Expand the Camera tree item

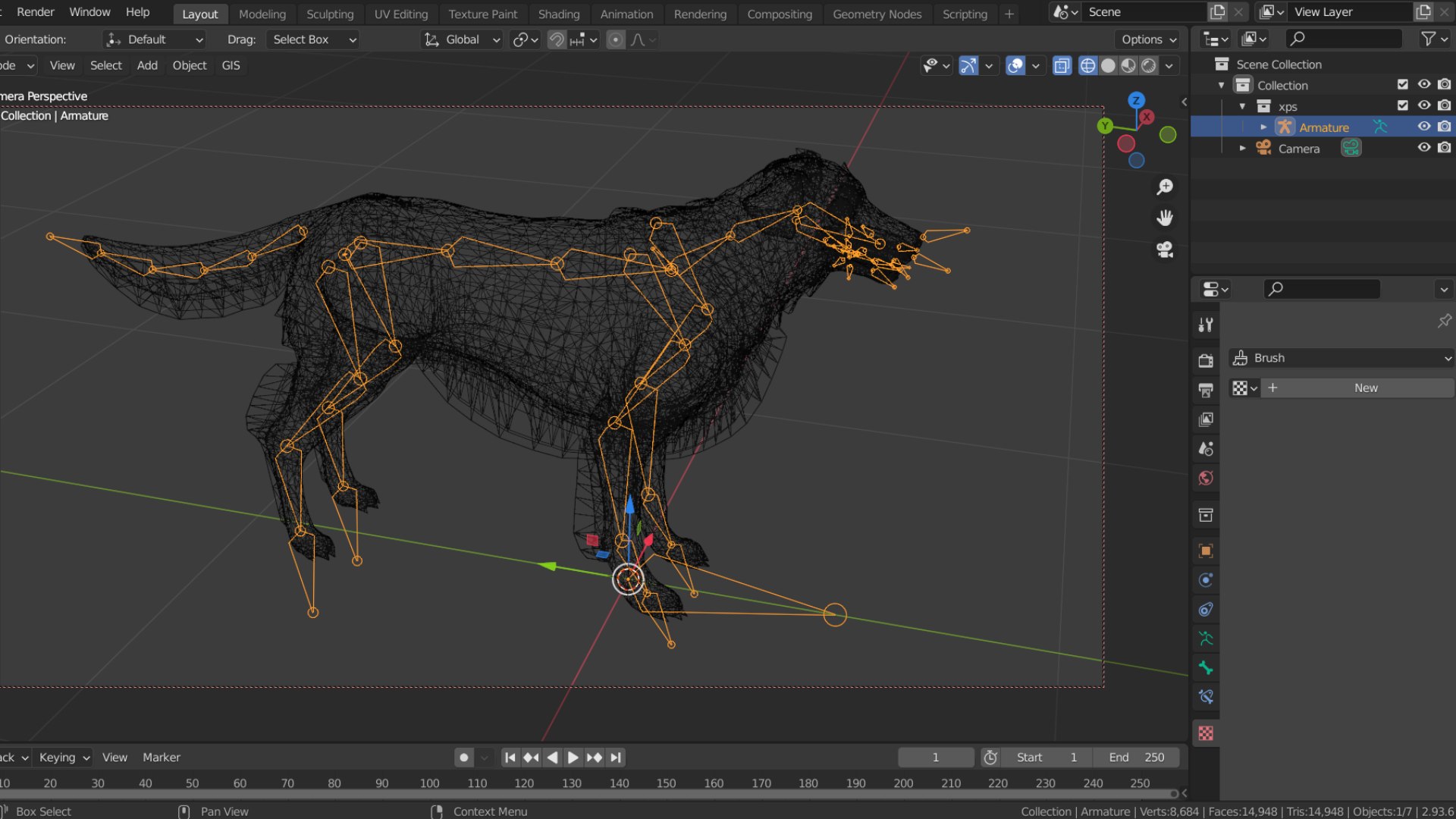1242,148
